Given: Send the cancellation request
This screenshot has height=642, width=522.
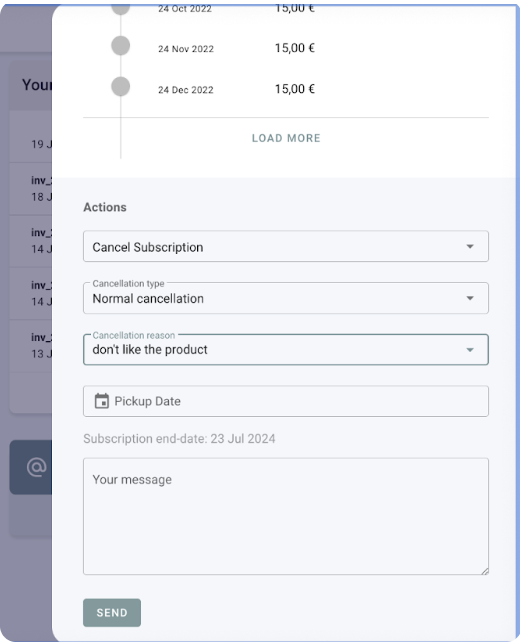Looking at the screenshot, I should point(112,613).
